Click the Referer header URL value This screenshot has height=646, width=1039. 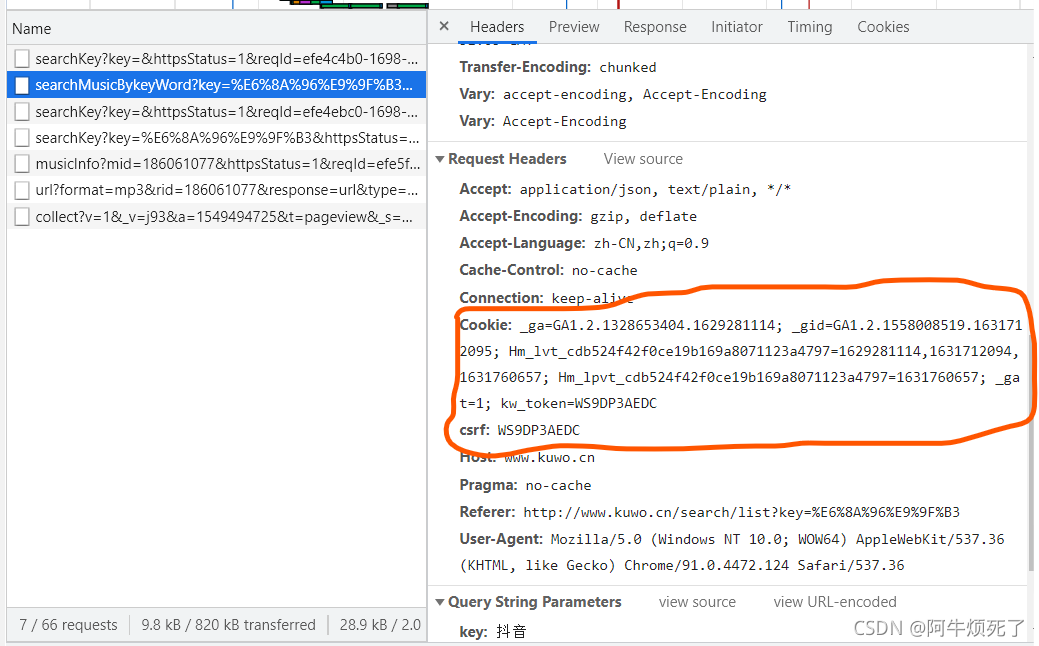(741, 512)
